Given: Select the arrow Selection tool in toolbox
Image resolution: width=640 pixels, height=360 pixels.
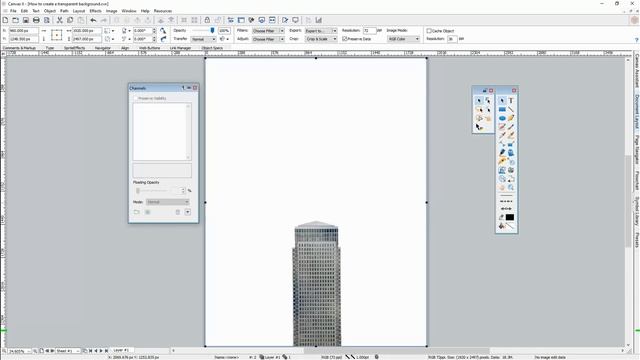Looking at the screenshot, I should [502, 100].
